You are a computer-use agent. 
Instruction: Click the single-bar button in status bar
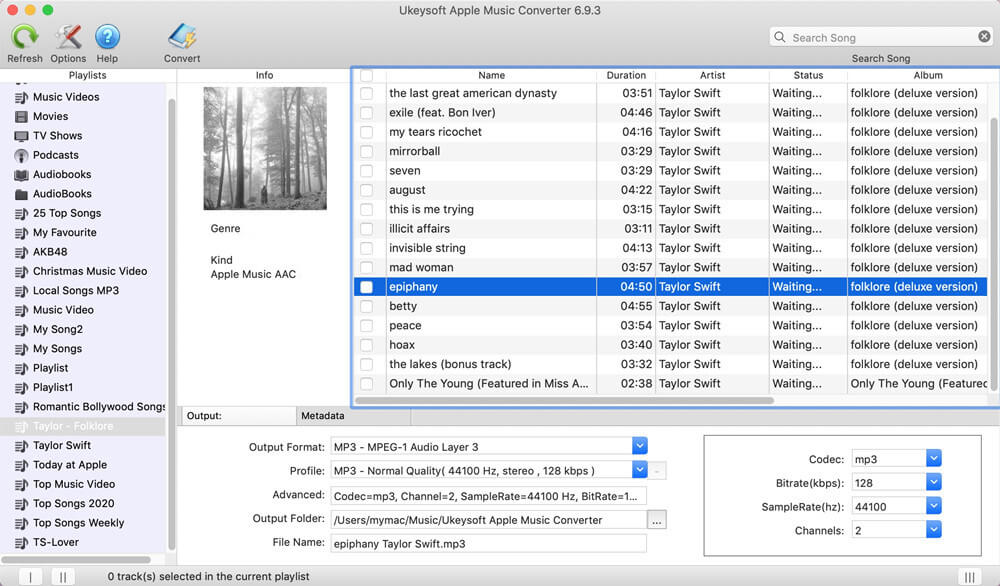[30, 576]
